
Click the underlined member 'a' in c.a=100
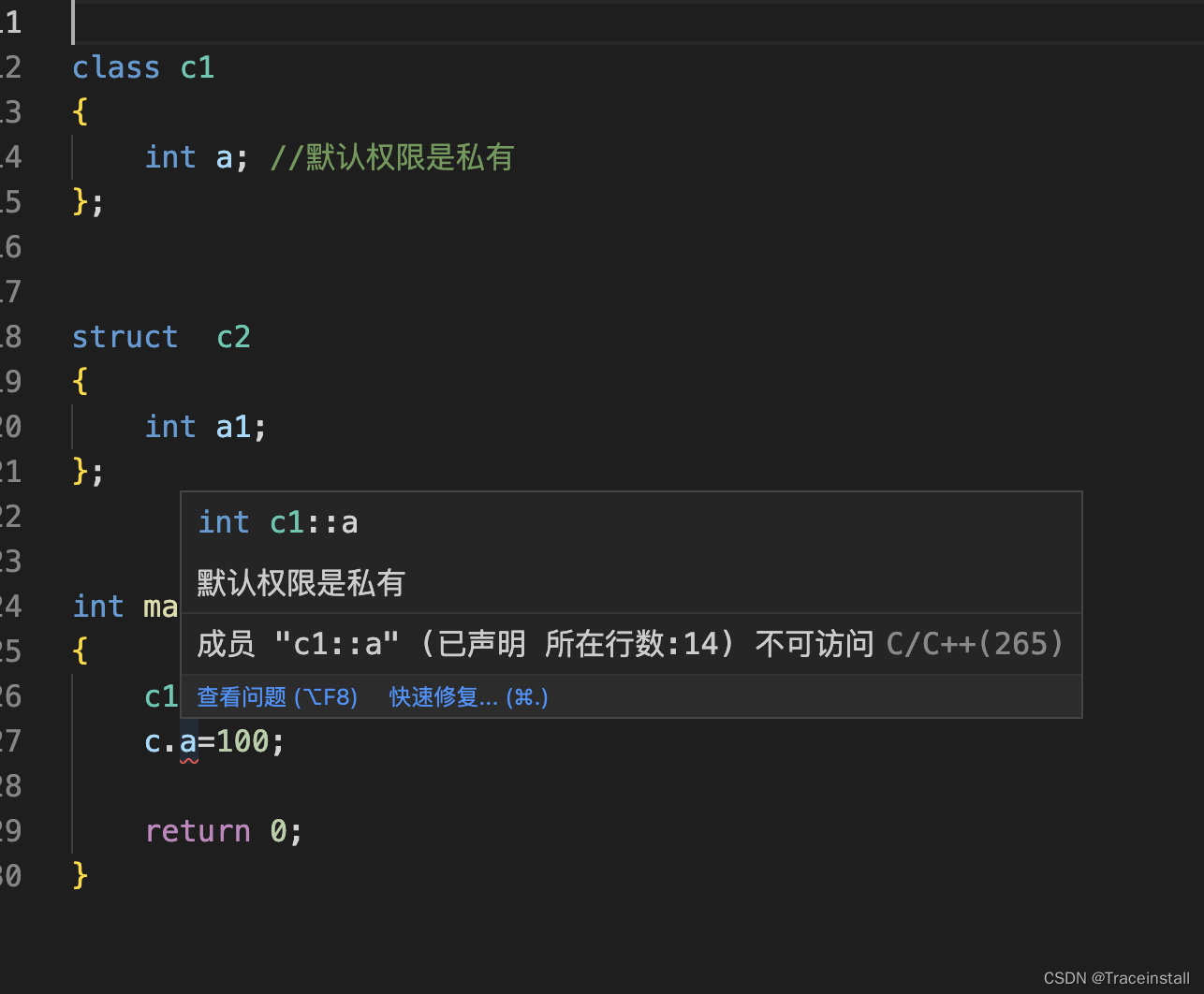[x=188, y=742]
